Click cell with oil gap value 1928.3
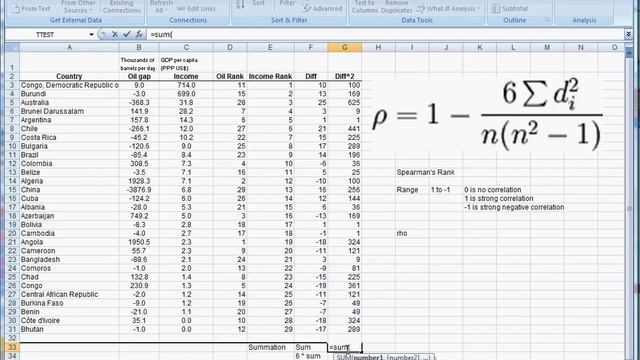This screenshot has width=640, height=360. click(x=139, y=181)
